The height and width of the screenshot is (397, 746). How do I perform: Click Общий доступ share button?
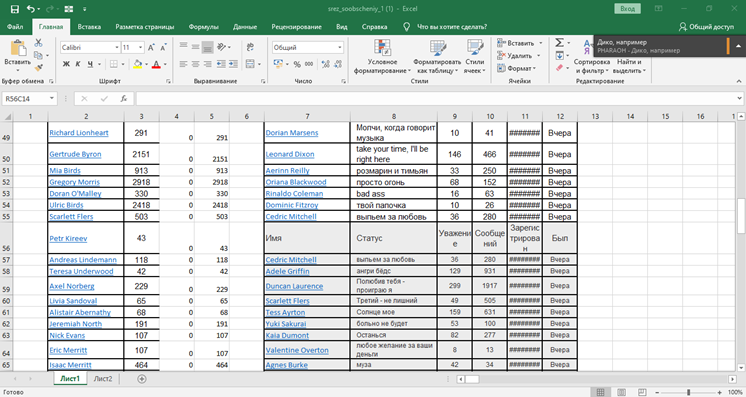coord(706,27)
